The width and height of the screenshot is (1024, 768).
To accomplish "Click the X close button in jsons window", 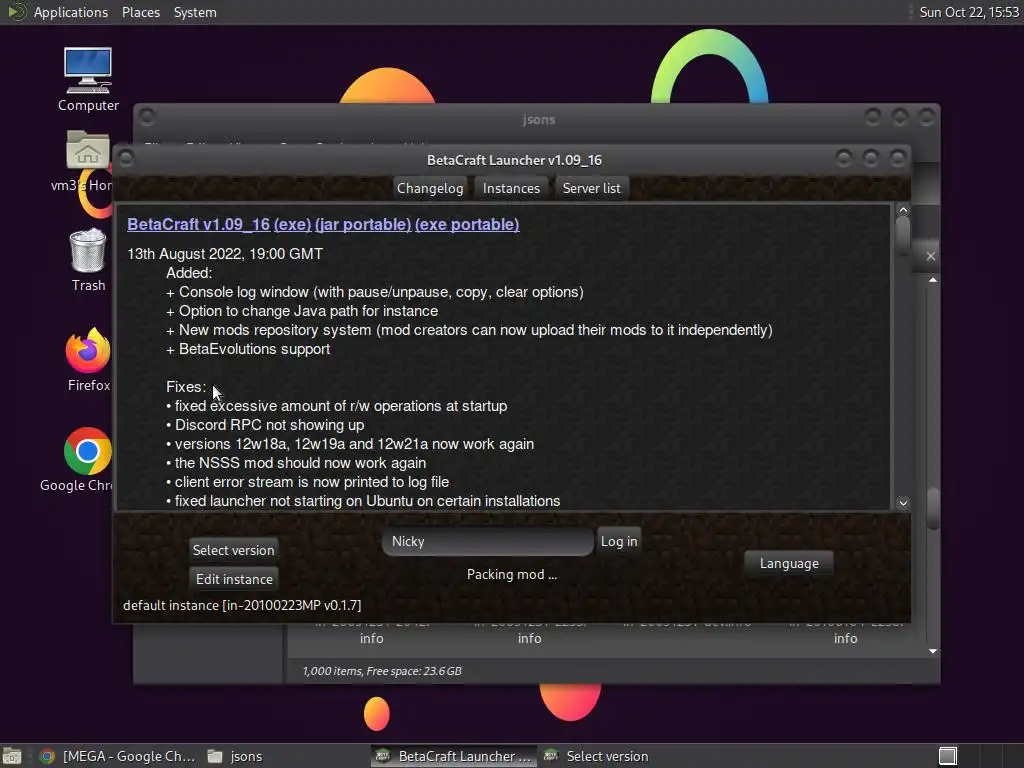I will click(x=931, y=256).
